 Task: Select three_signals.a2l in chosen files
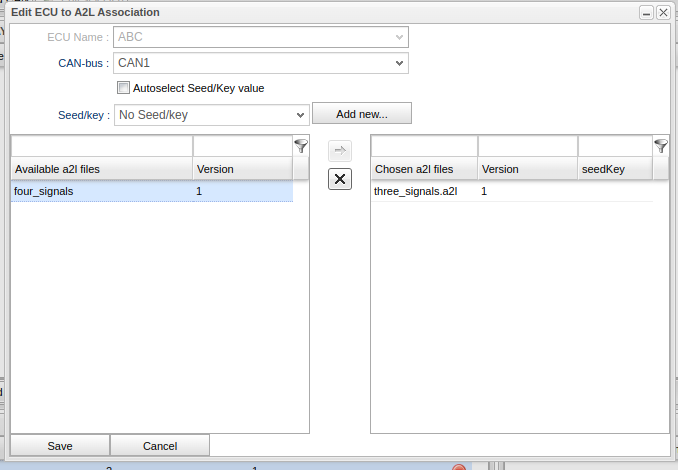coord(415,191)
